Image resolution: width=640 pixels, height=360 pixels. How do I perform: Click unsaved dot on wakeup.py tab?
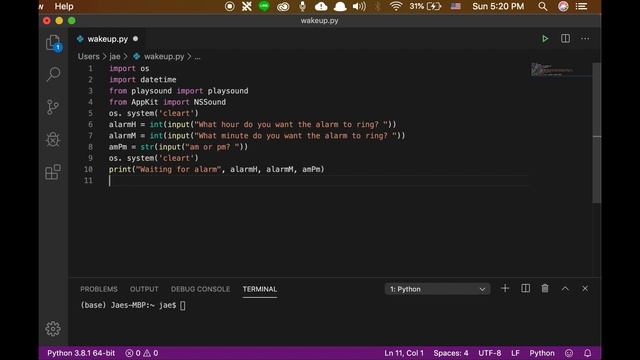coord(136,39)
